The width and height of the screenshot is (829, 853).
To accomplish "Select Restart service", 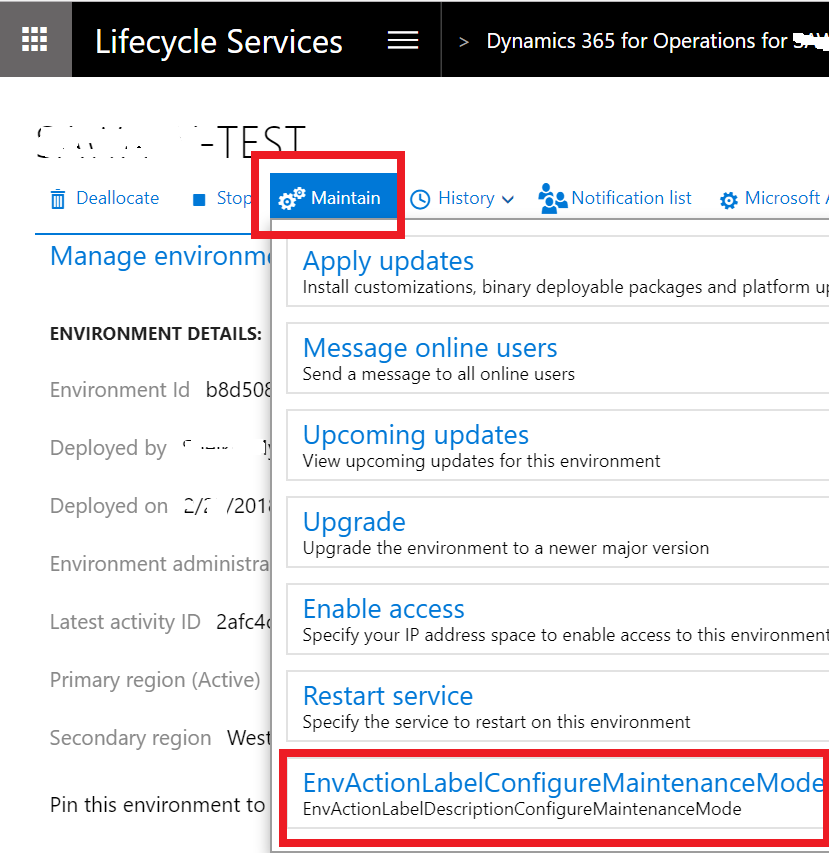I will (x=387, y=696).
